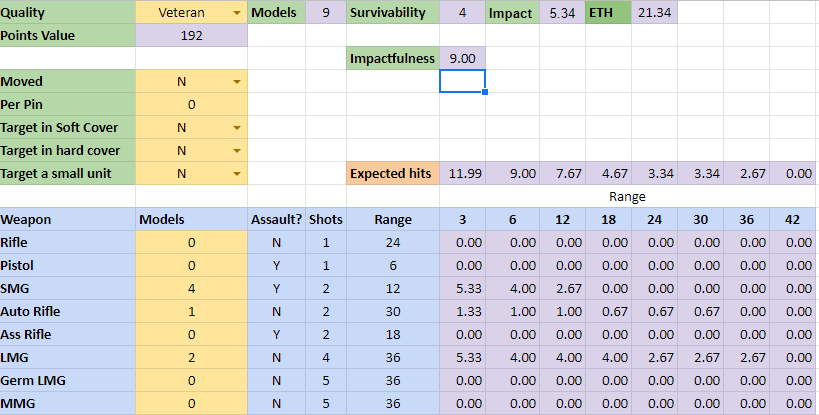Select the Impactfulness value 9.00 cell
The image size is (819, 415).
point(462,59)
